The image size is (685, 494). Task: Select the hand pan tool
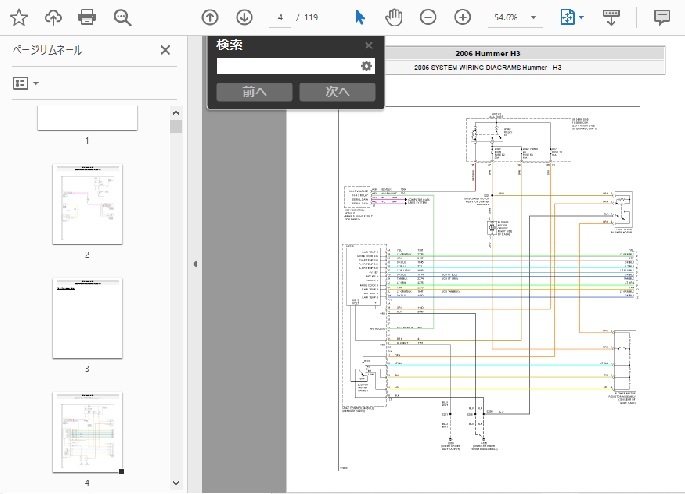tap(394, 17)
